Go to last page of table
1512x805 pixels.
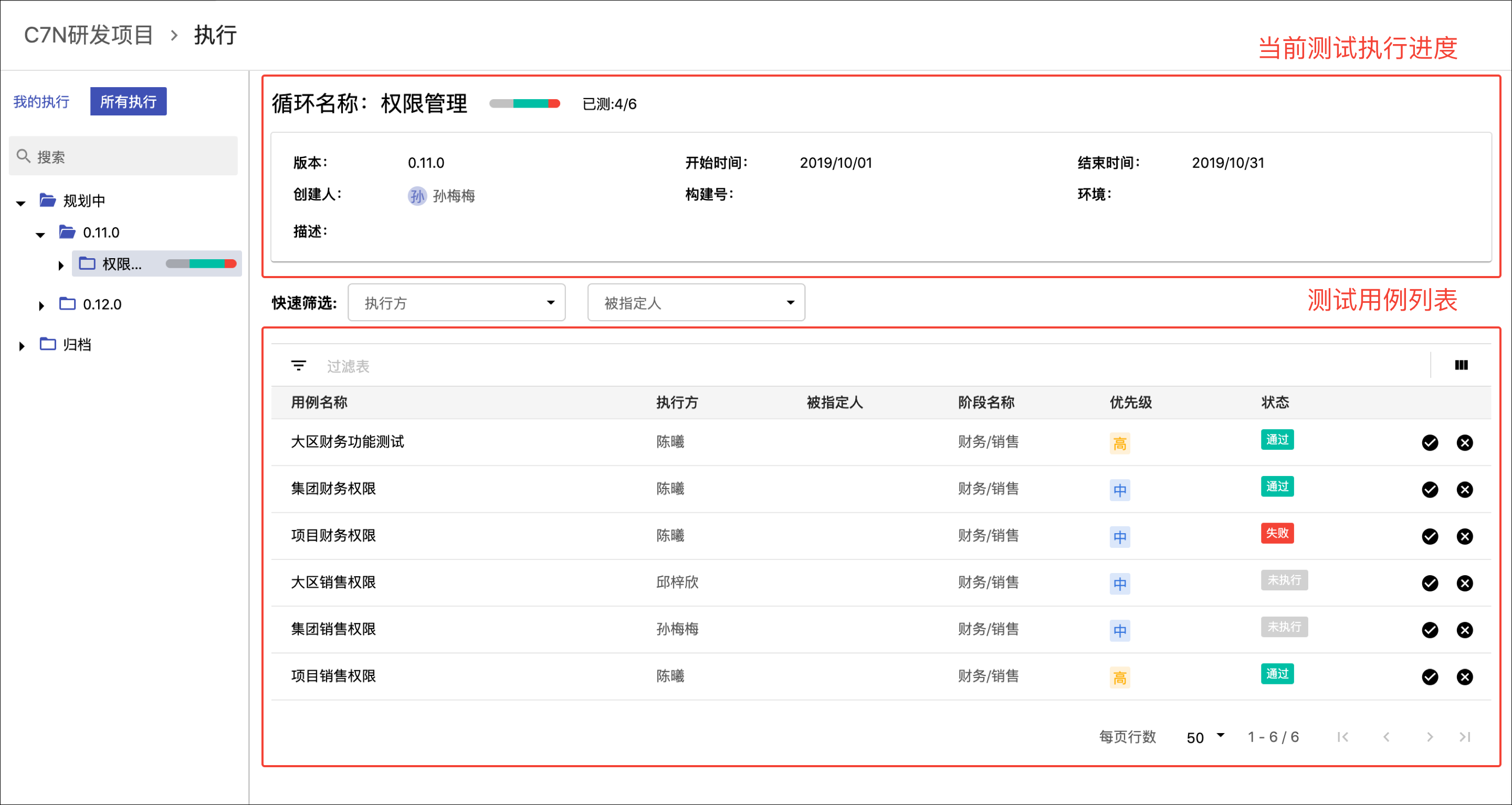click(1465, 737)
